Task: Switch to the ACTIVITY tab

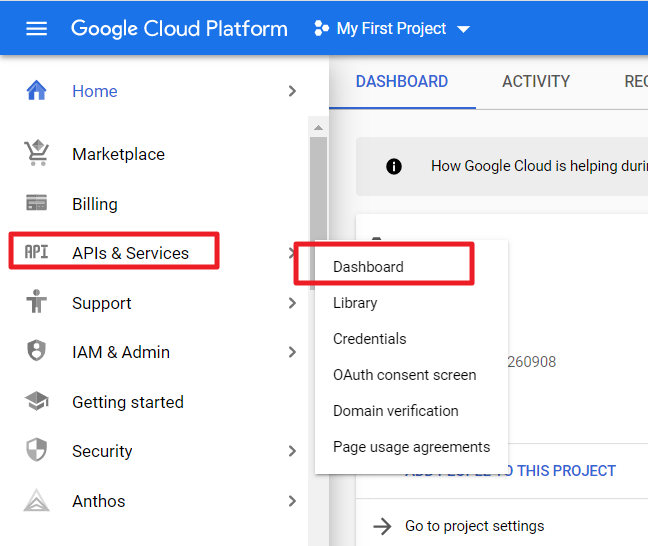Action: point(536,82)
